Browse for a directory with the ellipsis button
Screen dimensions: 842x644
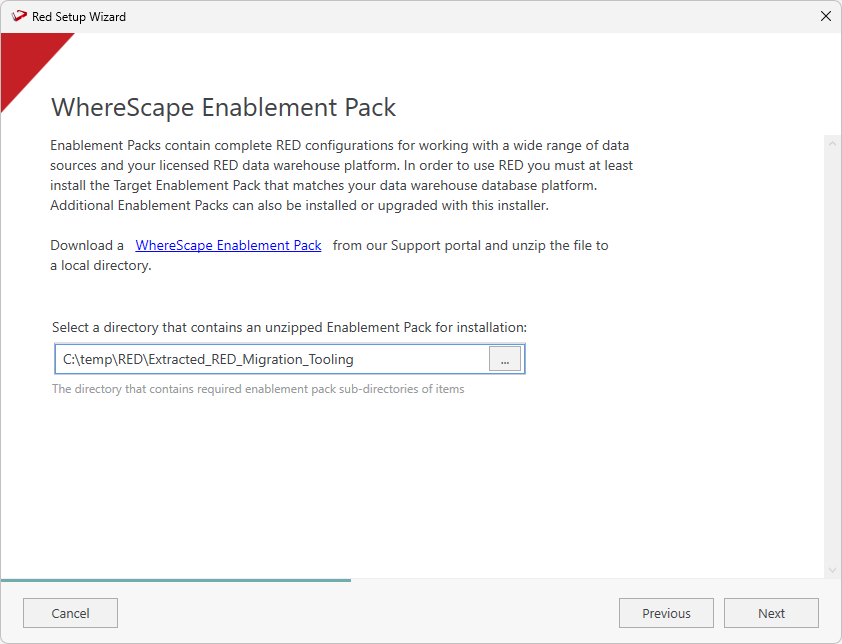point(505,359)
